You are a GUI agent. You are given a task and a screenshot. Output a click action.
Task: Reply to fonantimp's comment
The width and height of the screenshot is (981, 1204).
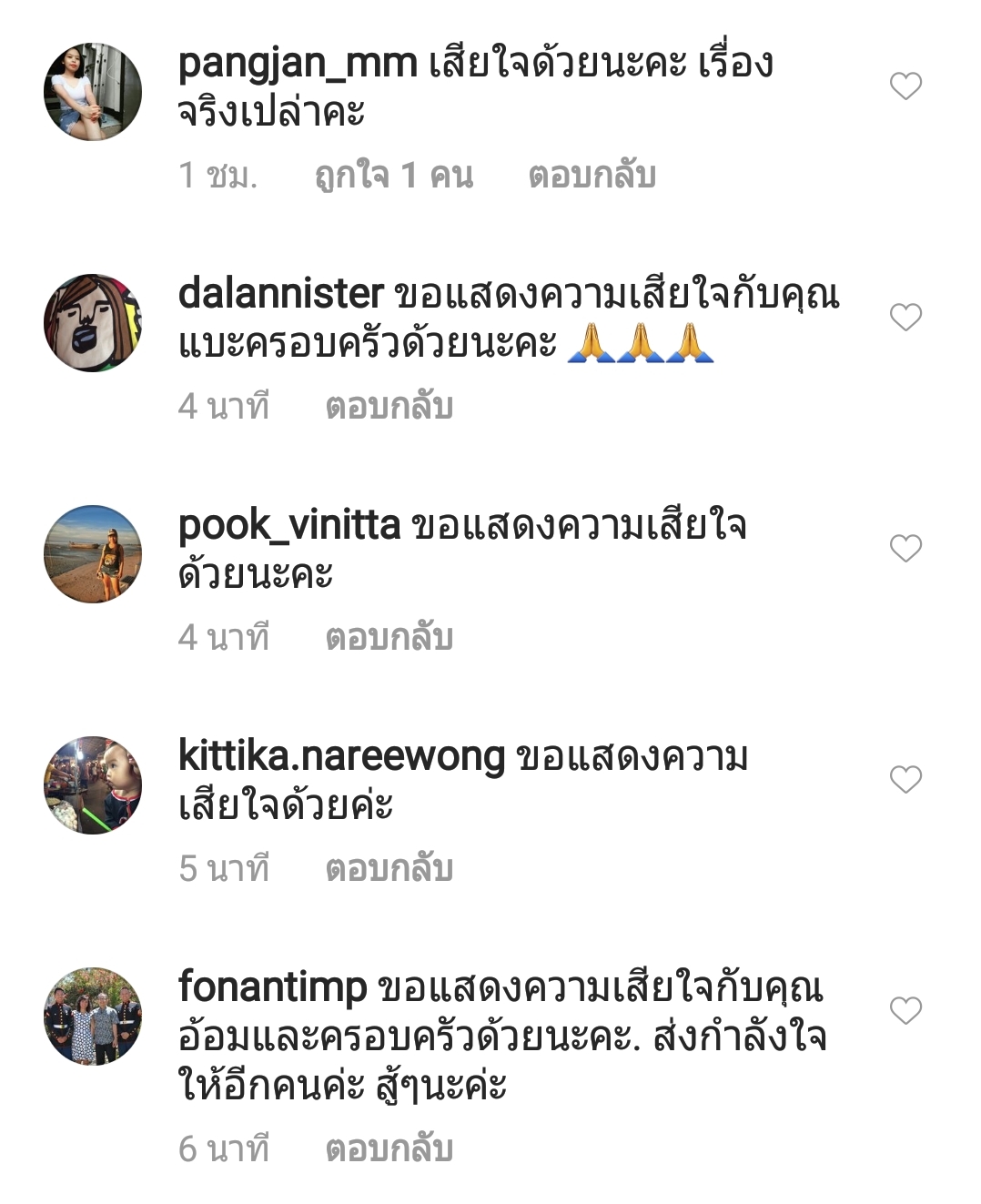pos(389,1148)
